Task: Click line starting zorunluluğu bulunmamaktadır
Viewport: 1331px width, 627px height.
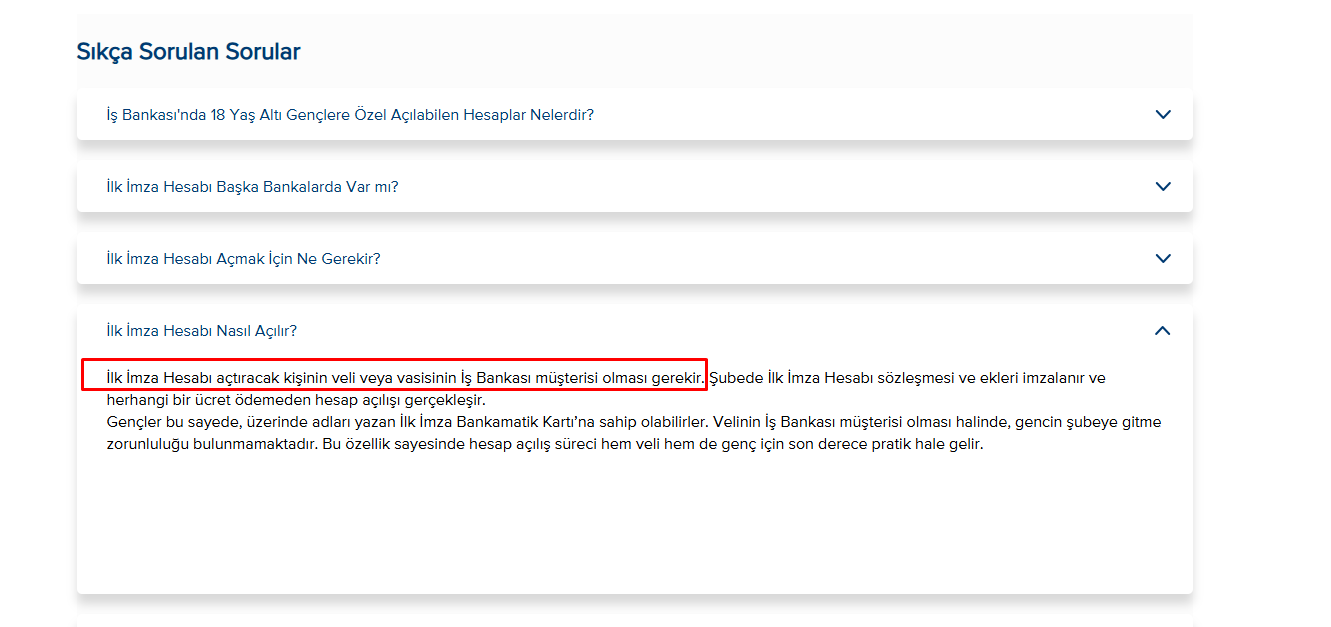Action: [x=545, y=444]
